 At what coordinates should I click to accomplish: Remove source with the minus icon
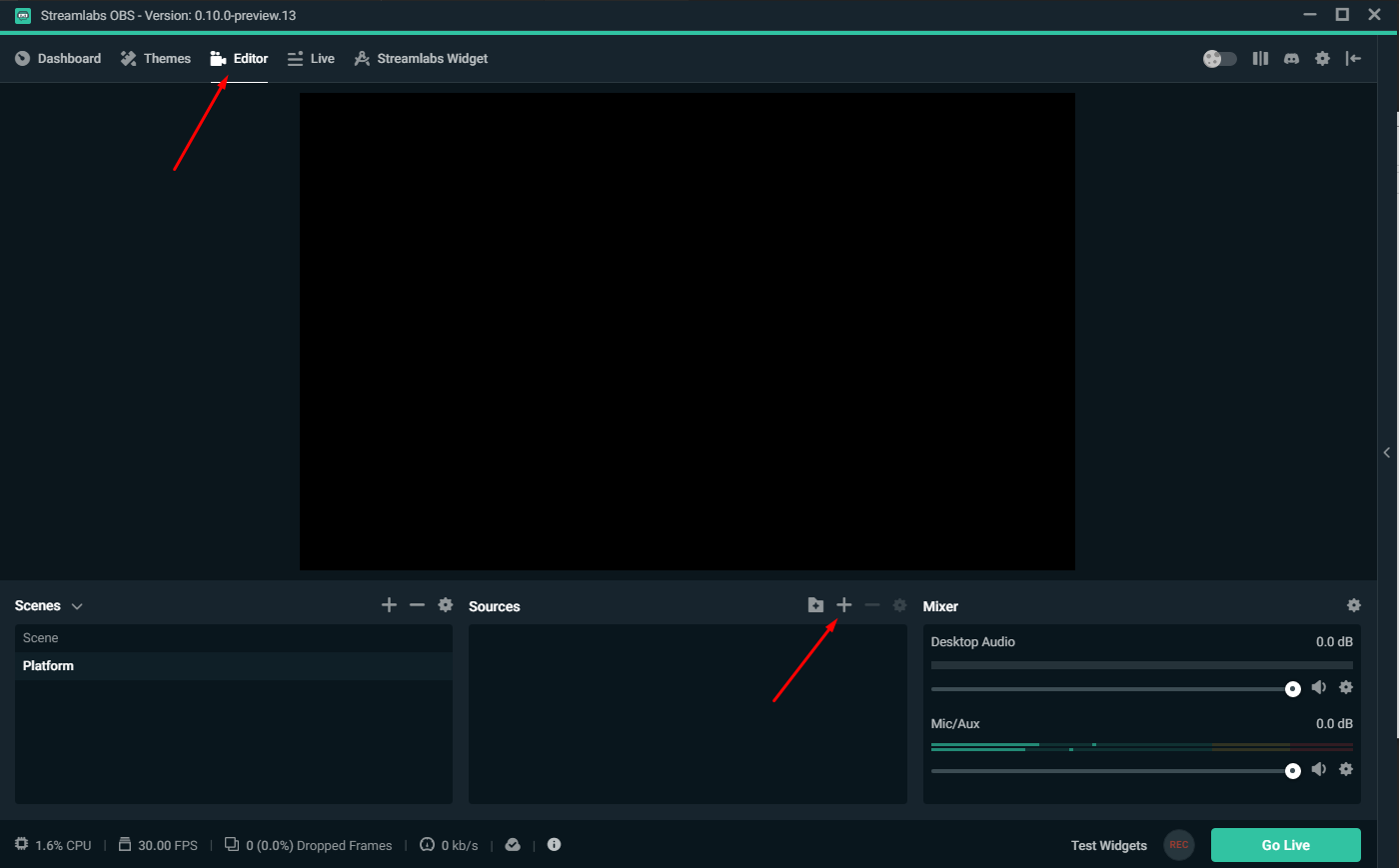click(x=872, y=605)
